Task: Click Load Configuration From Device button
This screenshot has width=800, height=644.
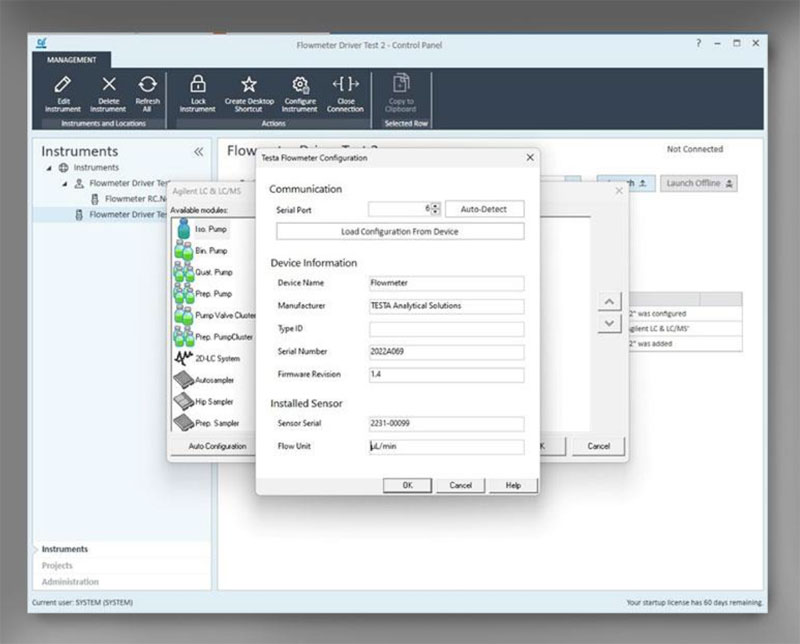Action: [400, 232]
